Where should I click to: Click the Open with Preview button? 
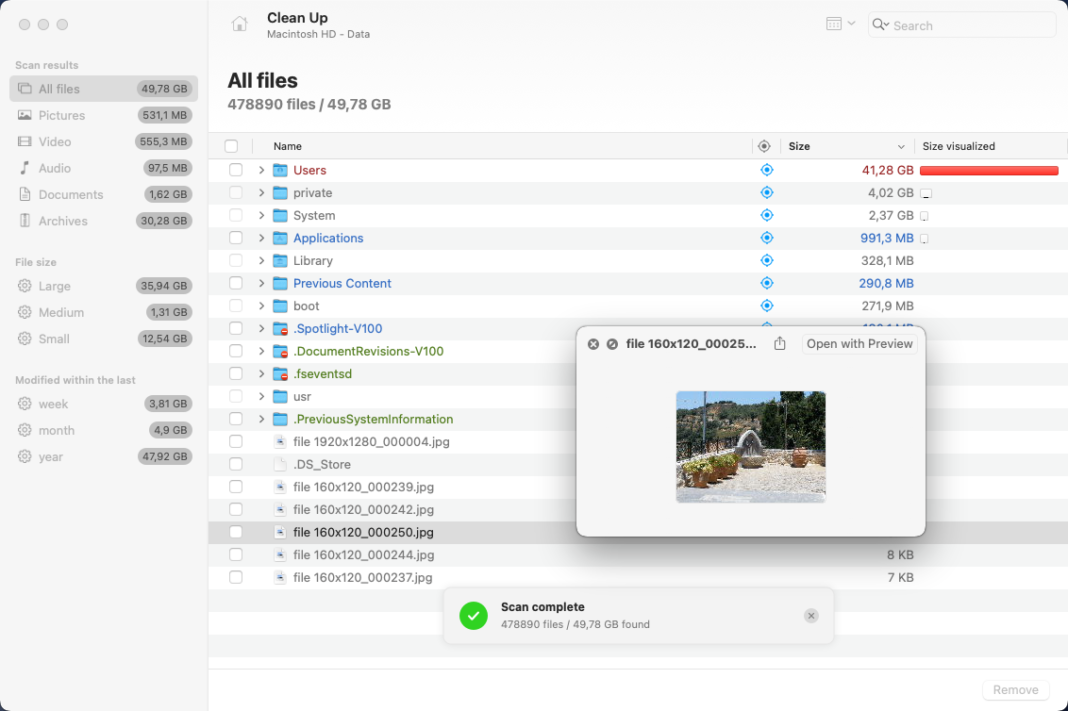[859, 343]
